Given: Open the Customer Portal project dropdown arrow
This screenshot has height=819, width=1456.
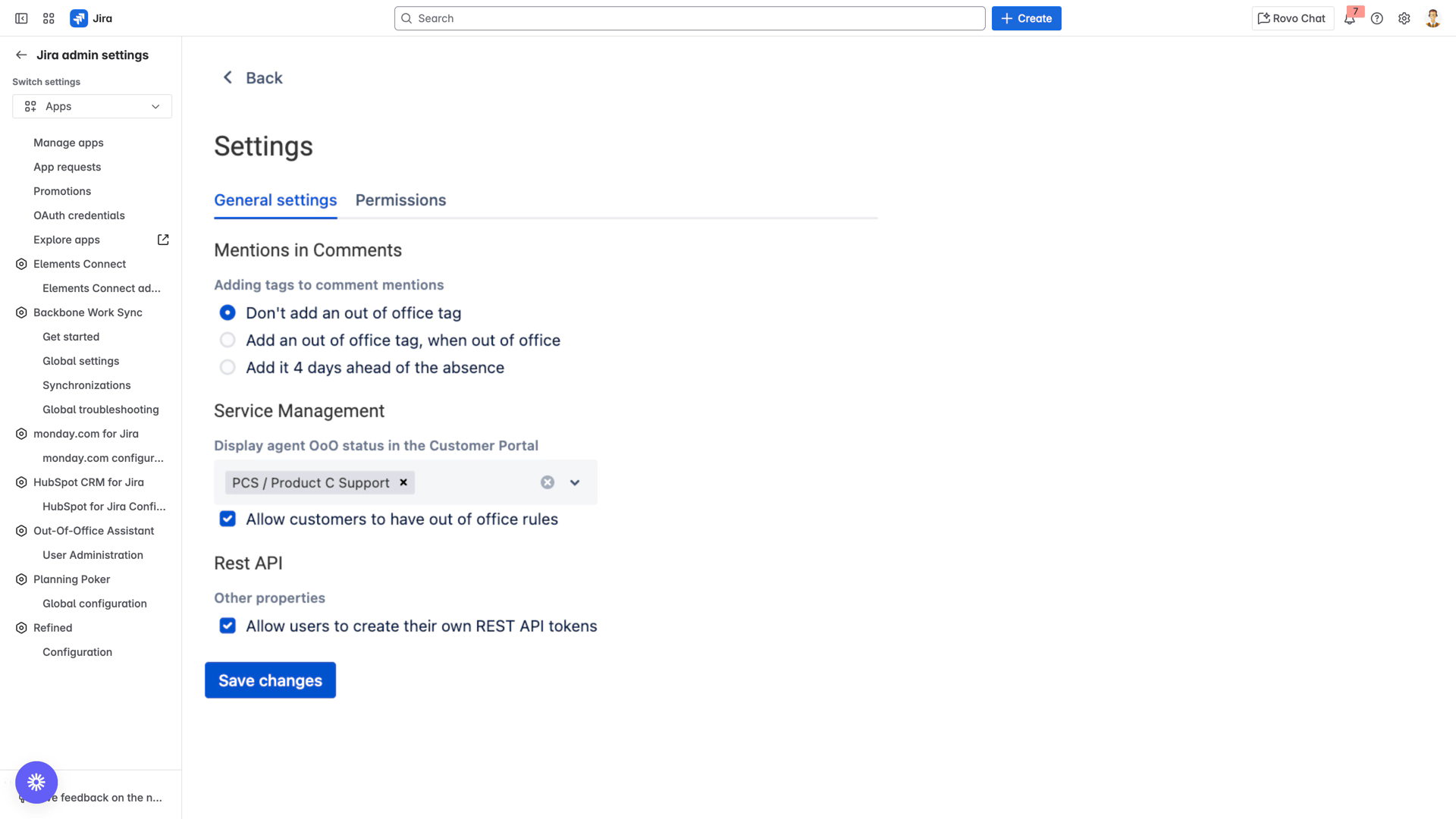Looking at the screenshot, I should [x=575, y=482].
